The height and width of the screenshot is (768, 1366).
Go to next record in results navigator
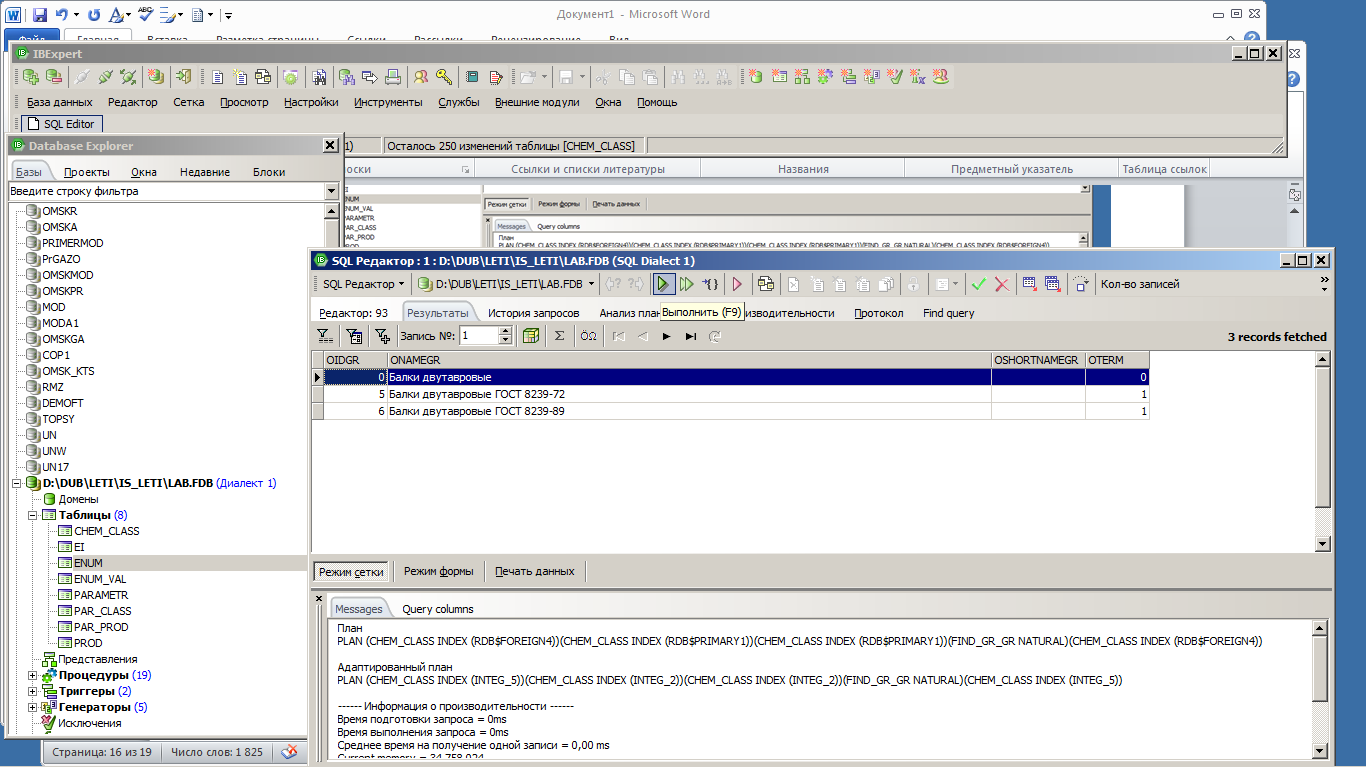coord(666,336)
